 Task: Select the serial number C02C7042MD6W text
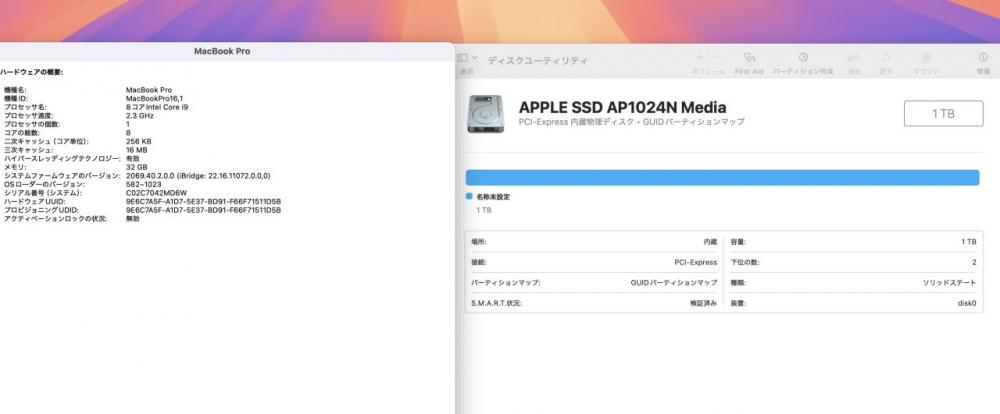pyautogui.click(x=156, y=193)
